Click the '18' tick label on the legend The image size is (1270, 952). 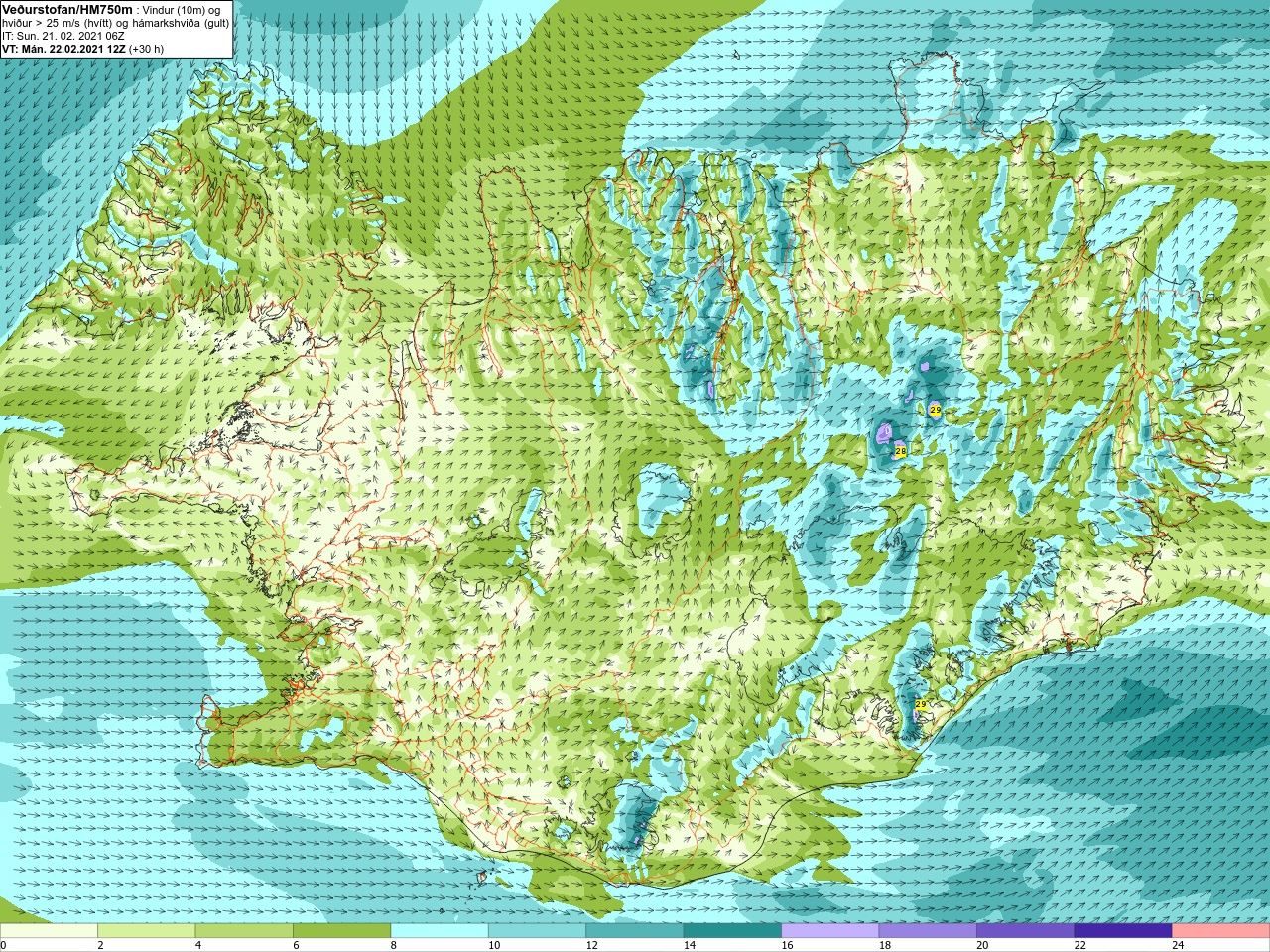click(x=885, y=945)
